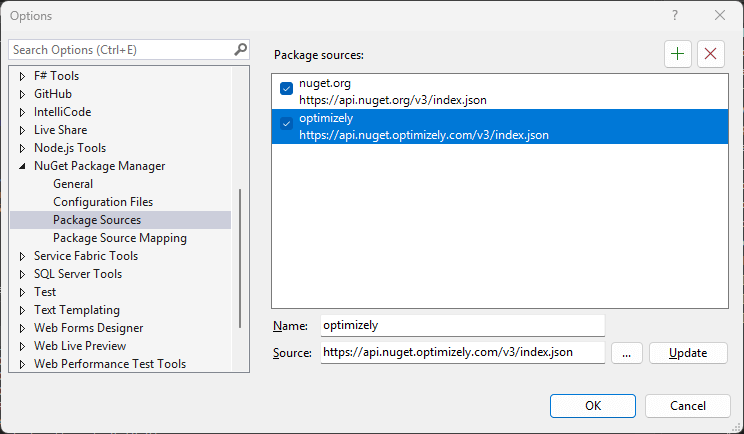Select the Web Forms Designer item
This screenshot has height=434, width=744.
[88, 328]
